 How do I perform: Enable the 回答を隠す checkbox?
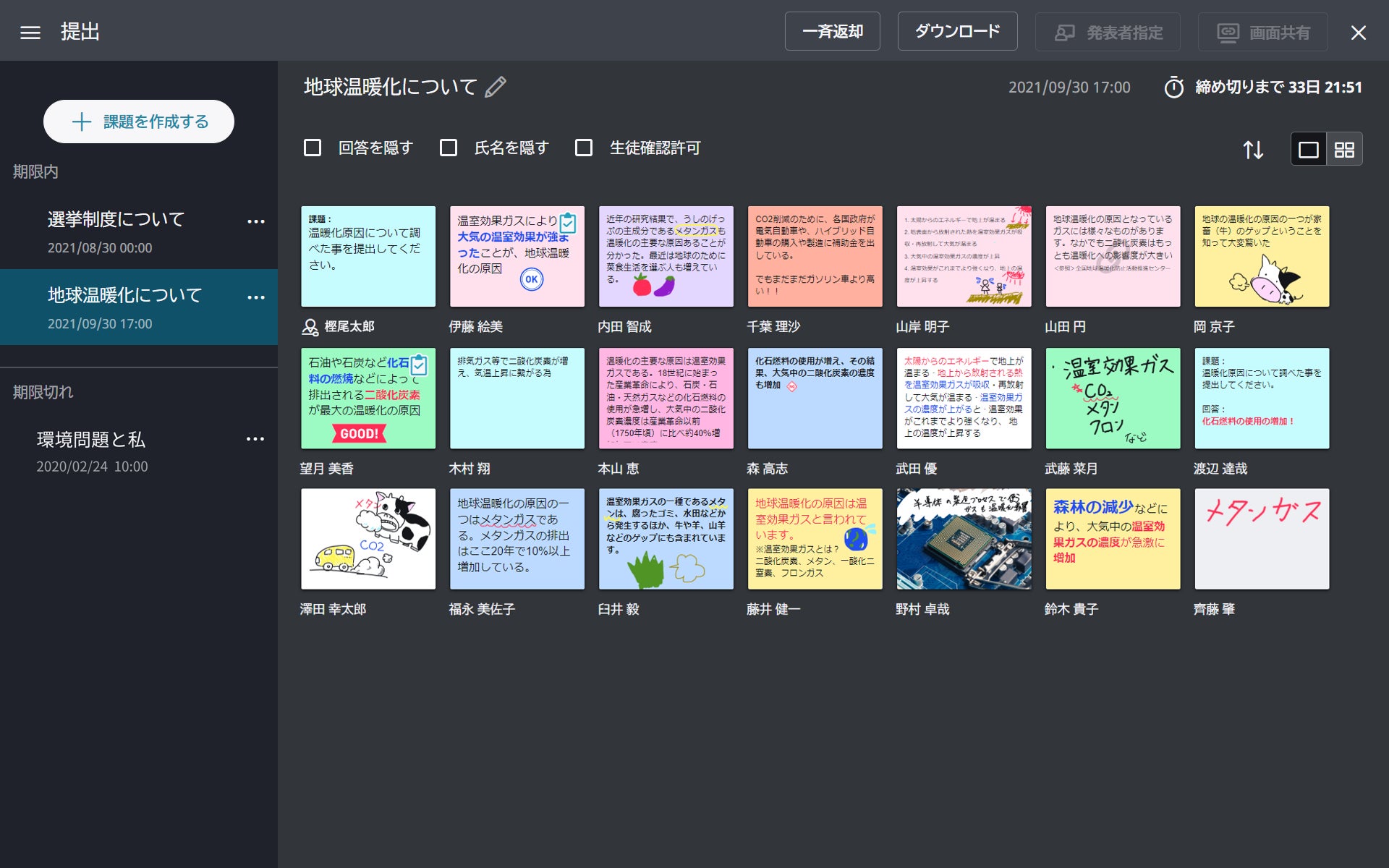[313, 148]
